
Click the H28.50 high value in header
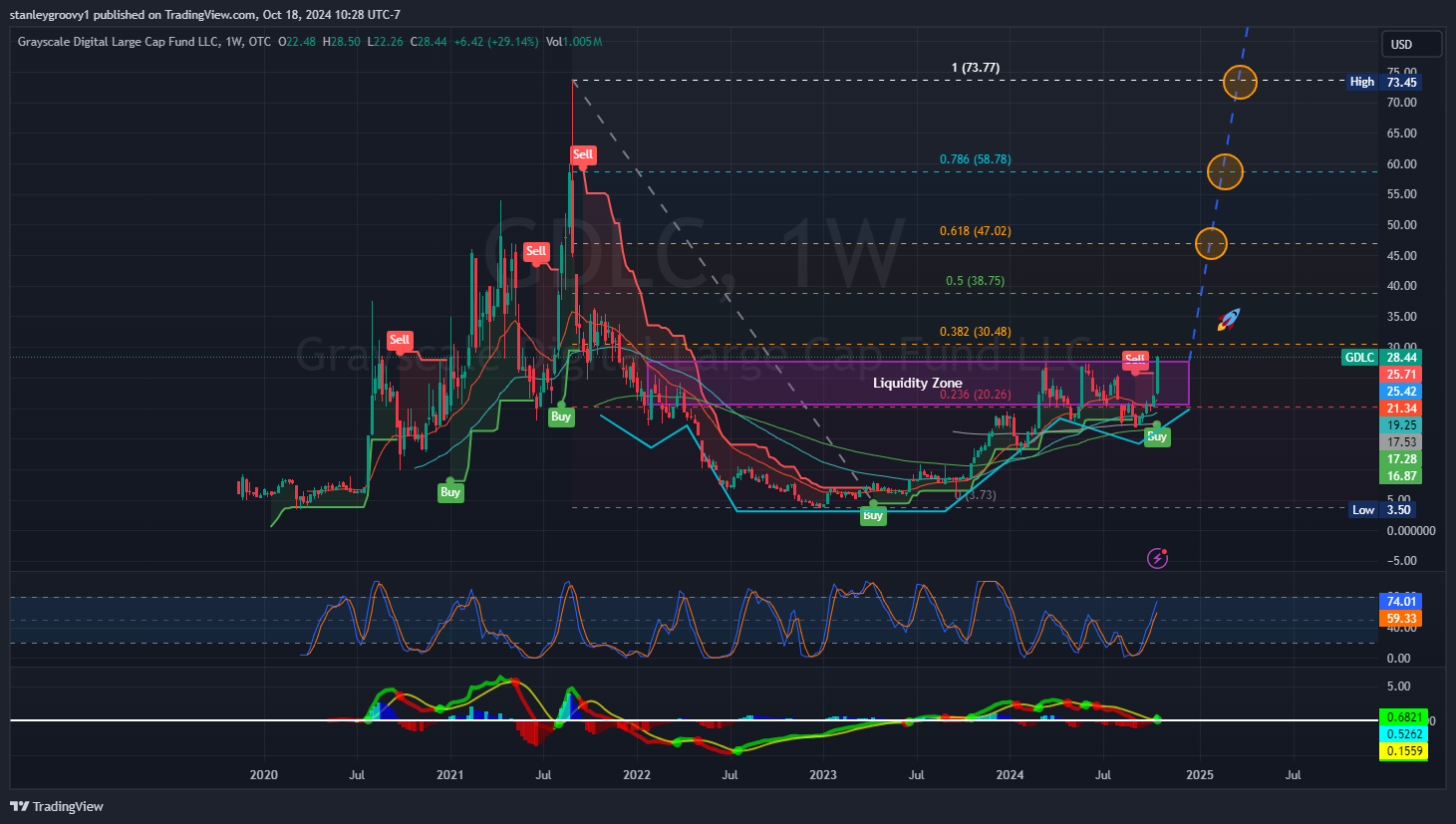pyautogui.click(x=341, y=42)
